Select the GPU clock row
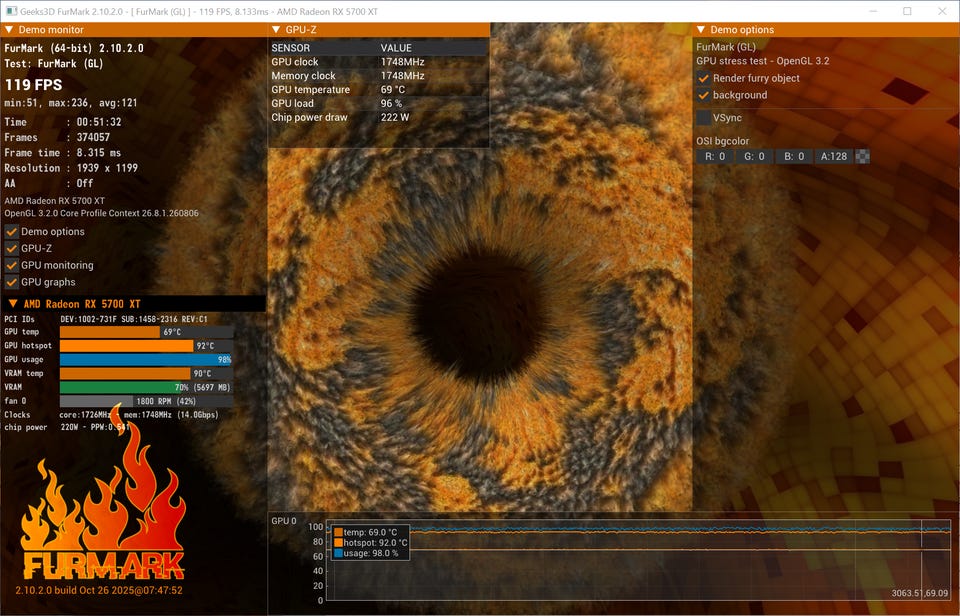 point(378,62)
